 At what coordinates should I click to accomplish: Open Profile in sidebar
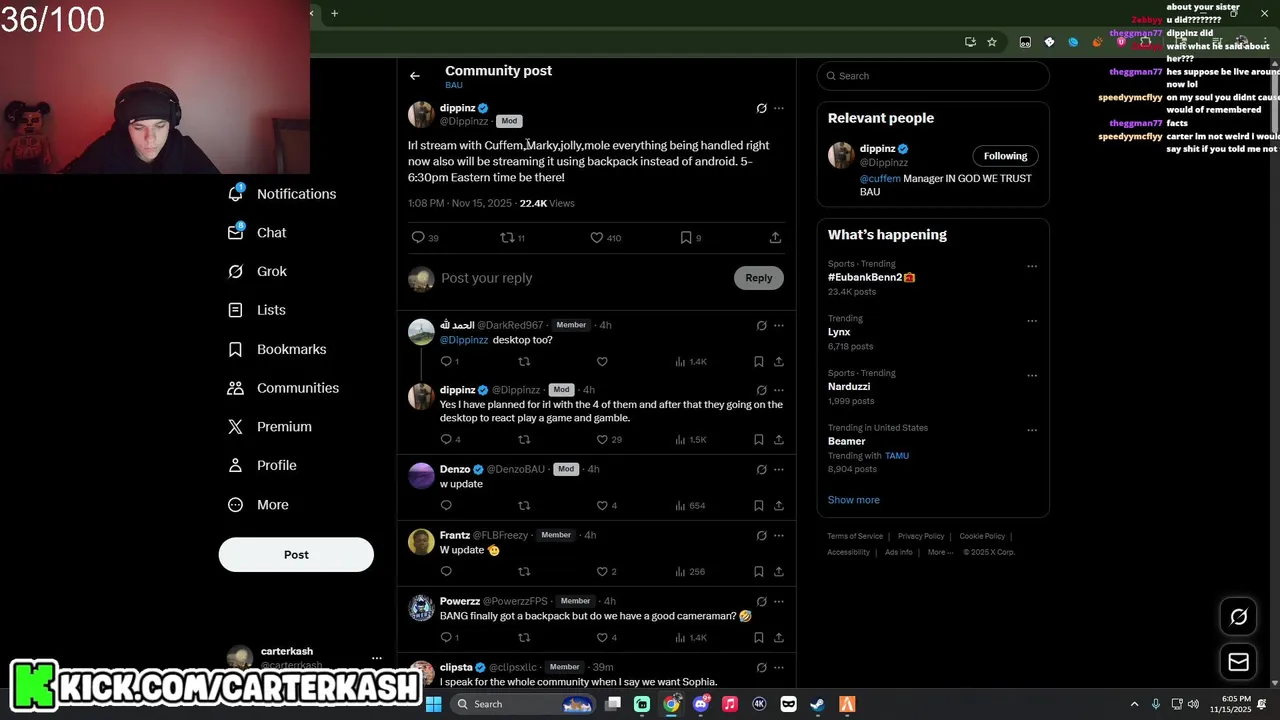(x=262, y=466)
